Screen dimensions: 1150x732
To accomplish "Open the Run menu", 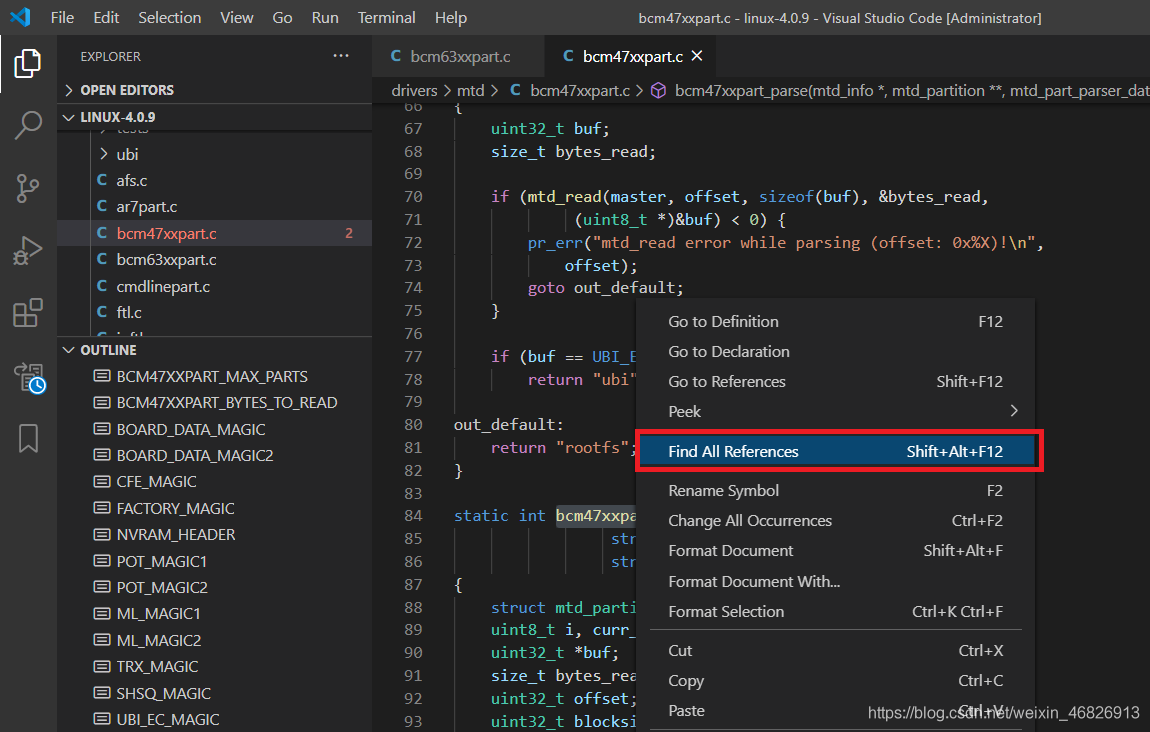I will (x=325, y=18).
